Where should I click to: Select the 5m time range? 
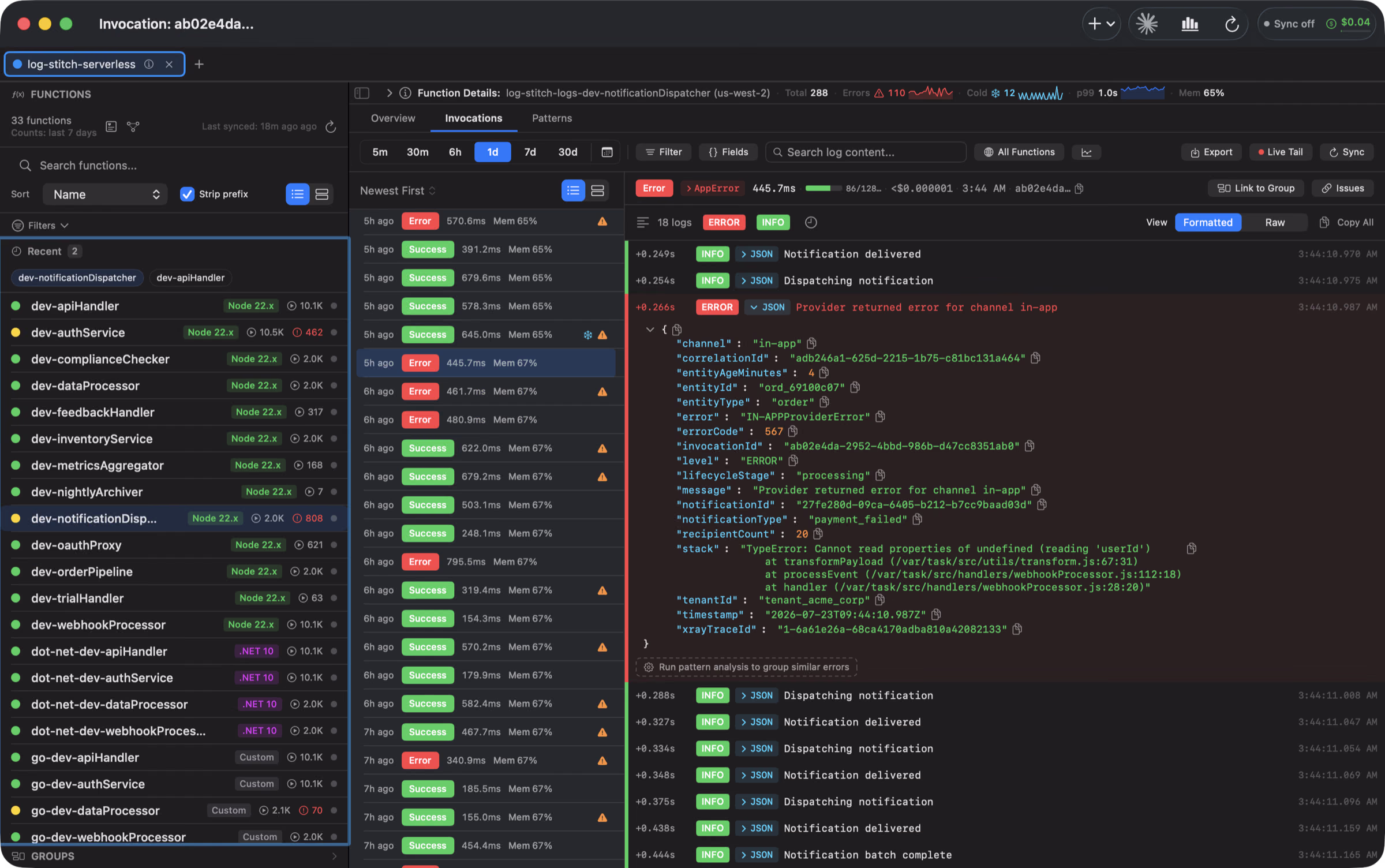coord(380,152)
